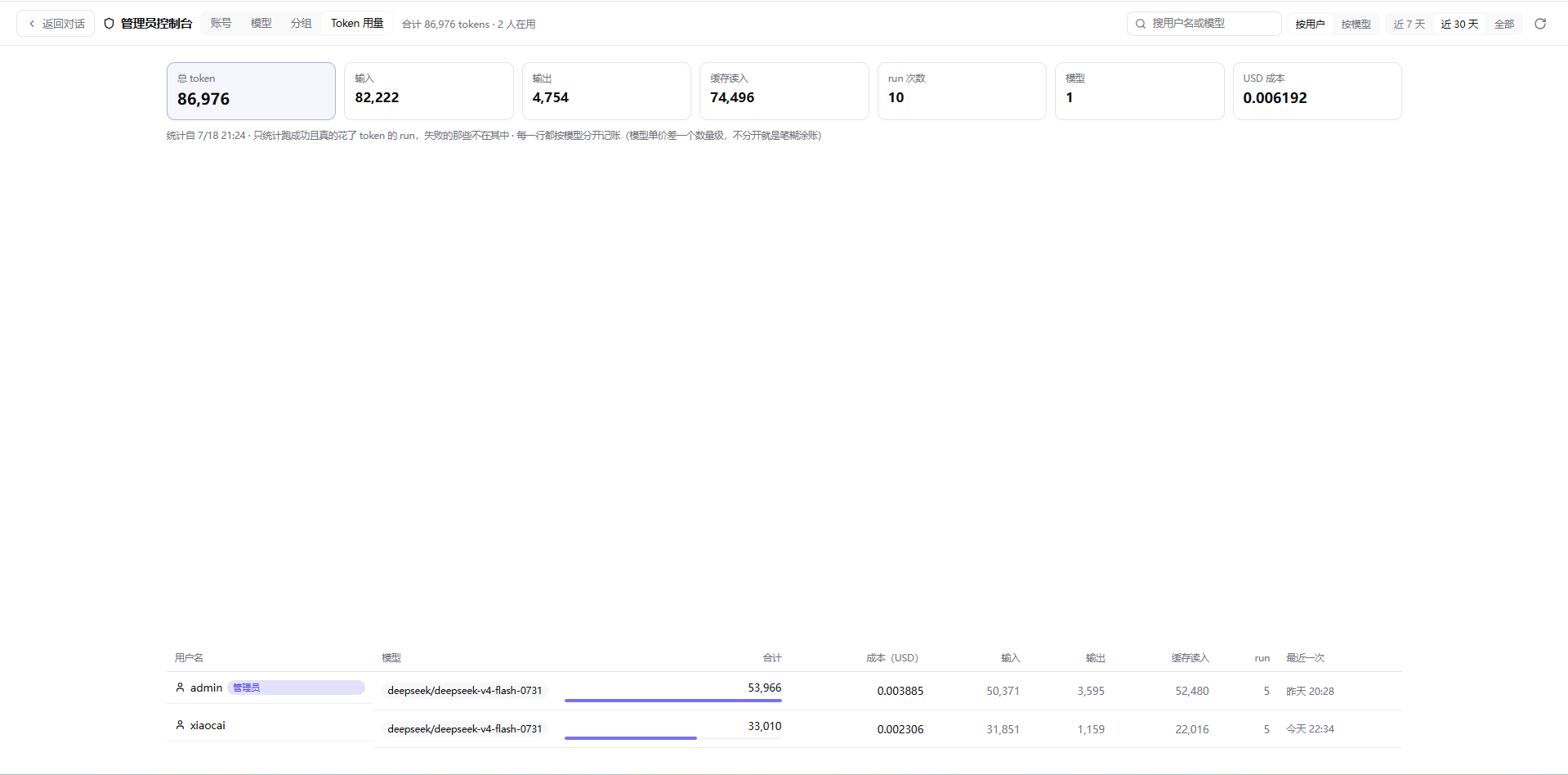Screen dimensions: 1568x775
Task: Click the cost value 0.002306
Action: pyautogui.click(x=900, y=729)
